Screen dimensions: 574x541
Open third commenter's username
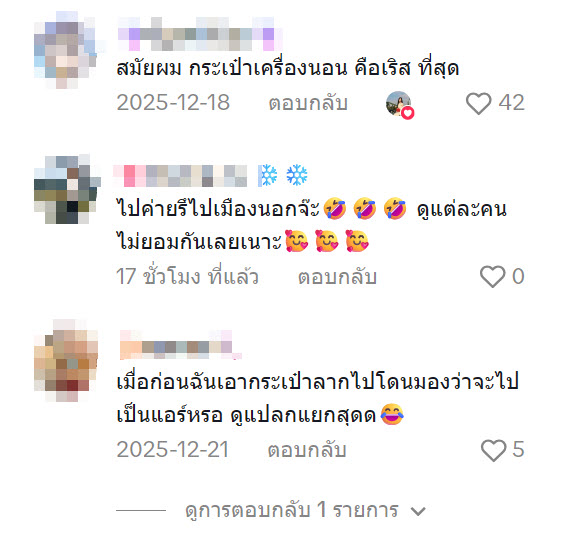tap(181, 345)
